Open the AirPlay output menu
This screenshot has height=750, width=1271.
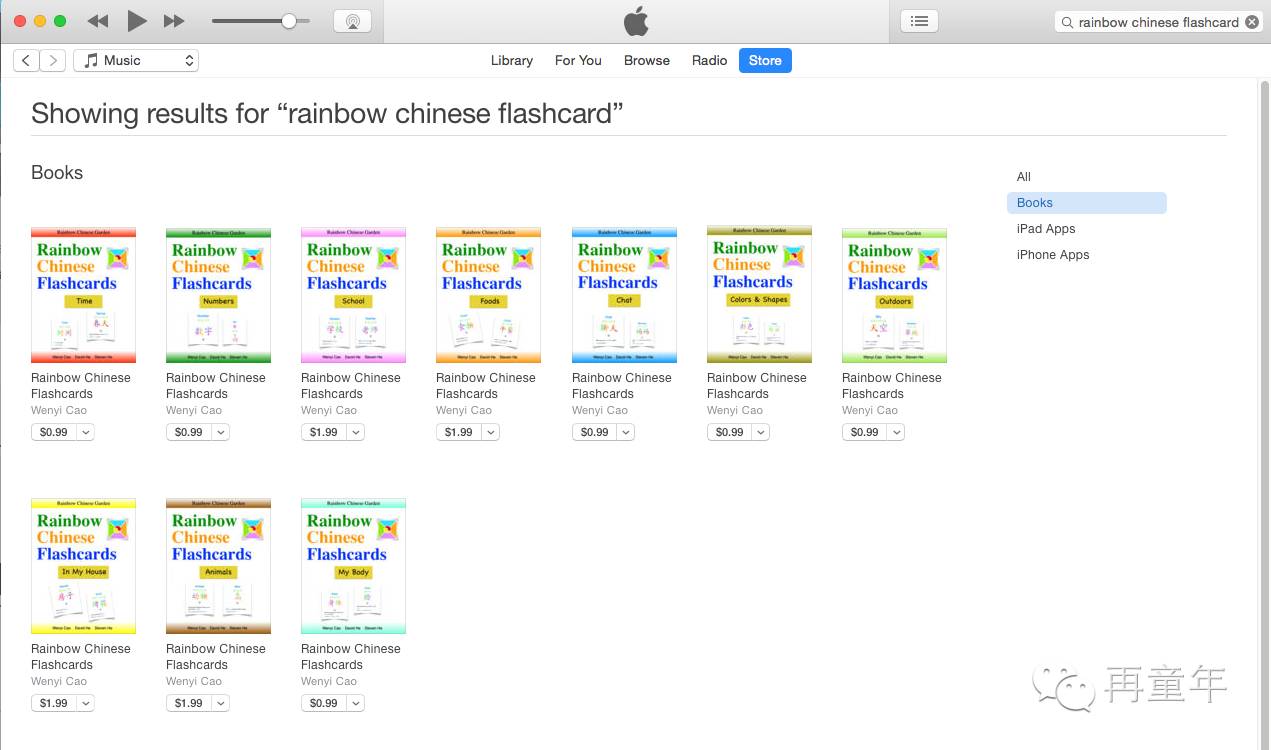352,21
